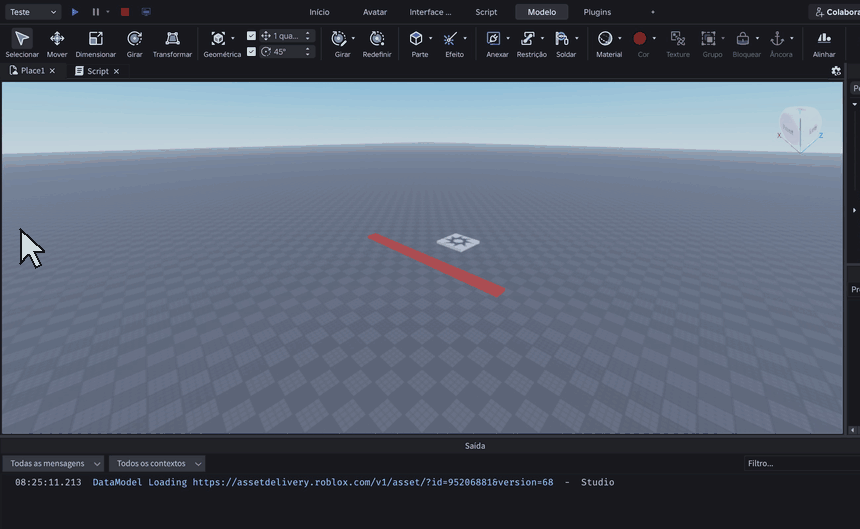Image resolution: width=860 pixels, height=529 pixels.
Task: Start play test with blue play button
Action: coord(75,12)
